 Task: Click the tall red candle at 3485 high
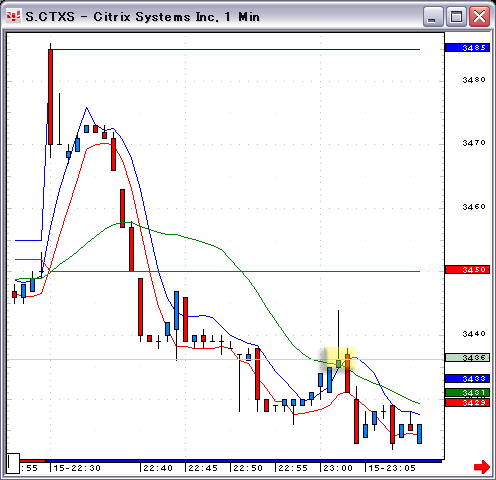tap(50, 97)
